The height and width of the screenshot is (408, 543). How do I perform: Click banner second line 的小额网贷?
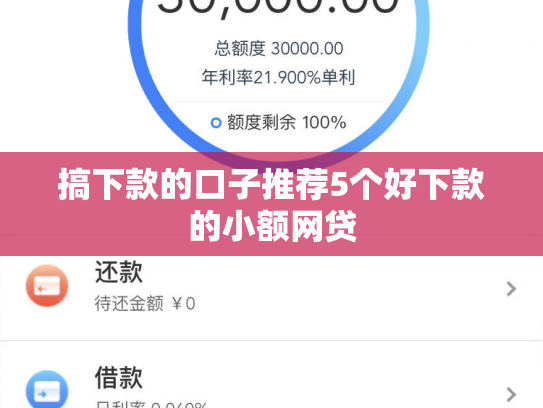[x=273, y=226]
